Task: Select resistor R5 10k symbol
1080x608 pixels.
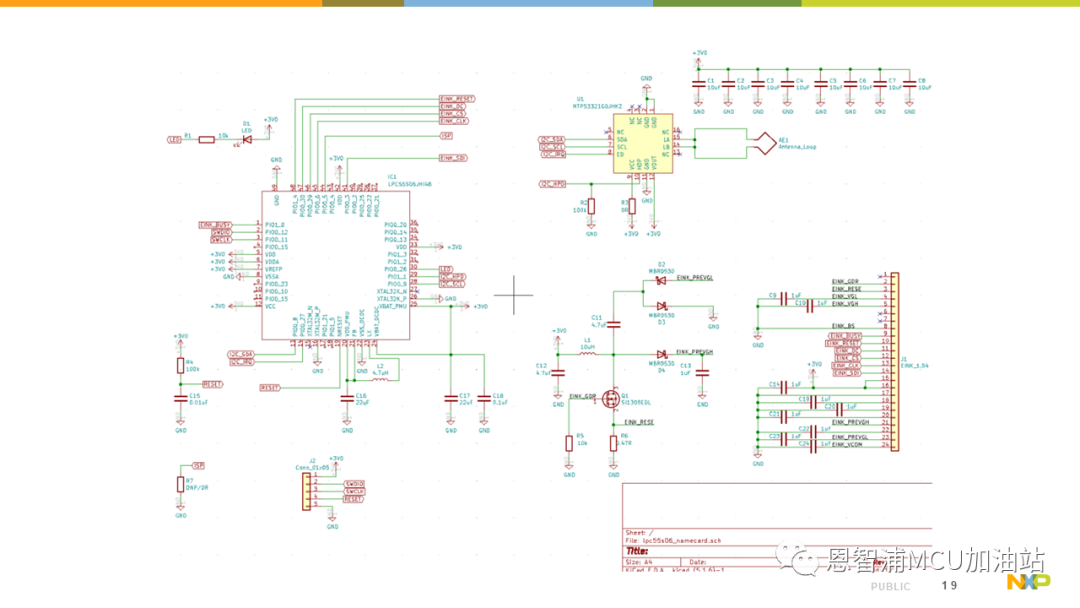Action: click(569, 443)
